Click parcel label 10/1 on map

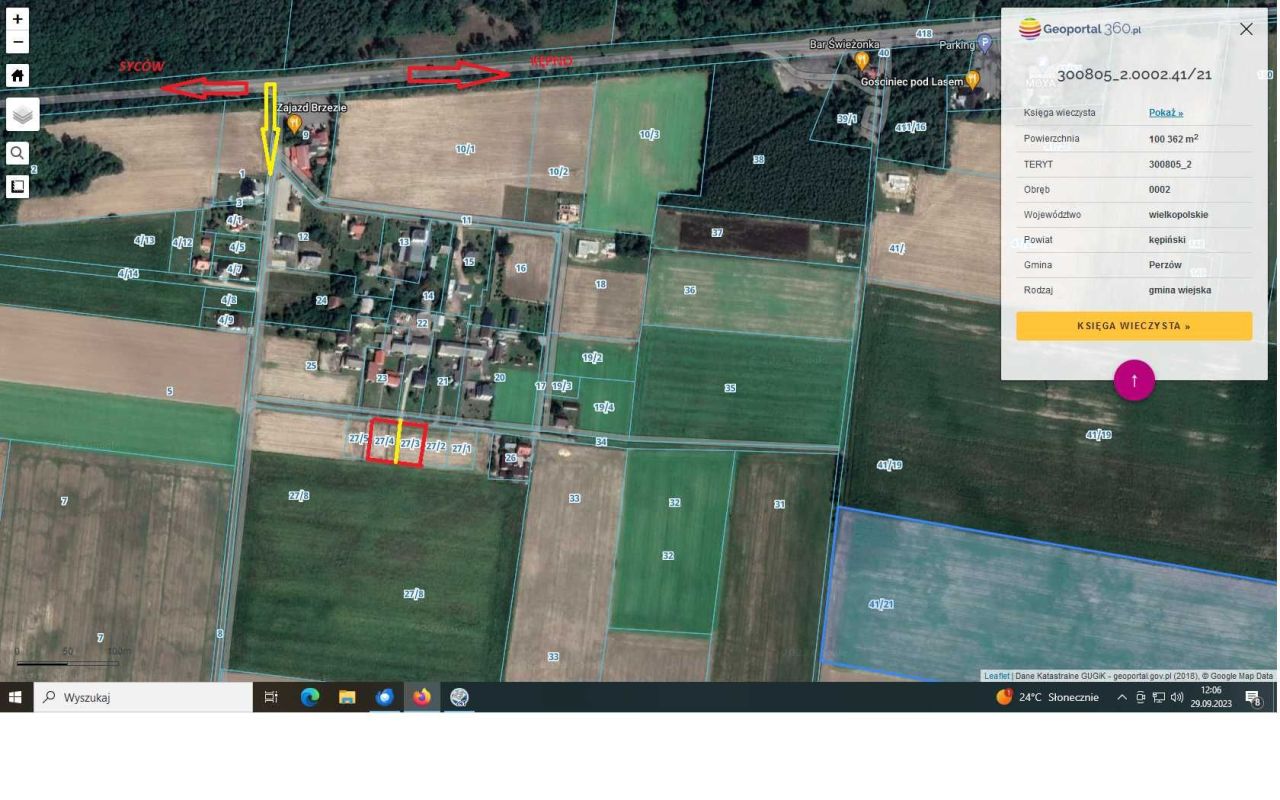tap(465, 149)
